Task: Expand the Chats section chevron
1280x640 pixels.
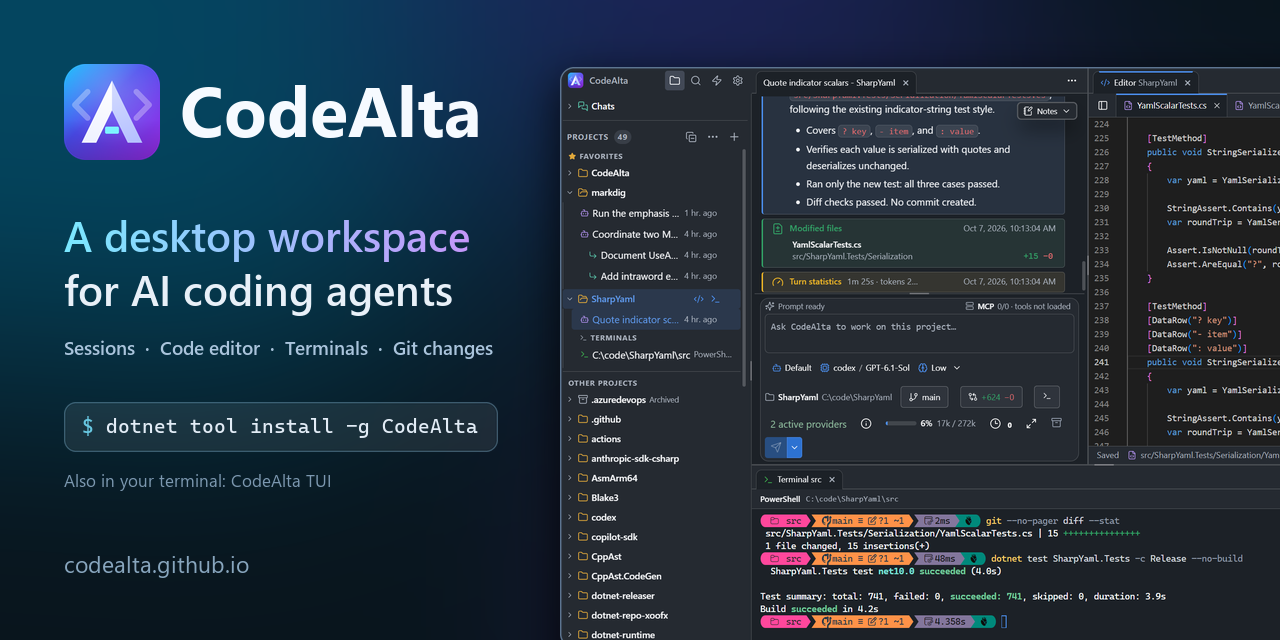Action: 571,106
